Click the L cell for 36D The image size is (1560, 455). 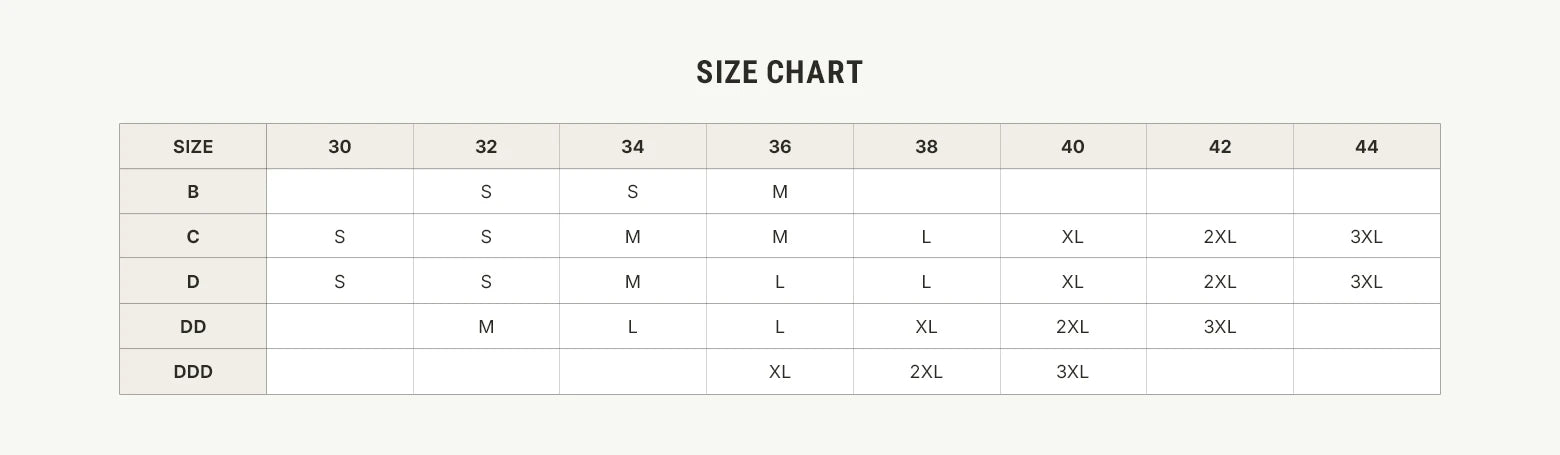coord(780,281)
